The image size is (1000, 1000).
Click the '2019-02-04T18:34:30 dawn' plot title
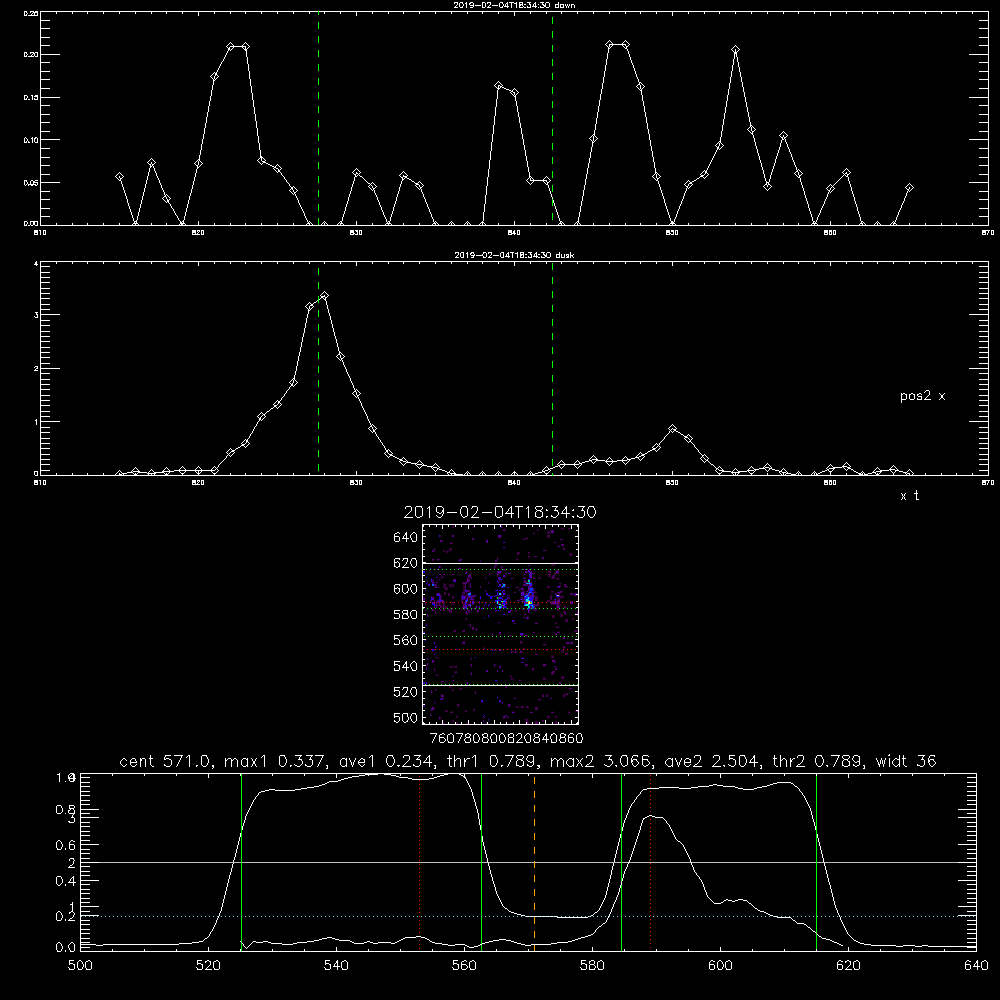point(514,5)
